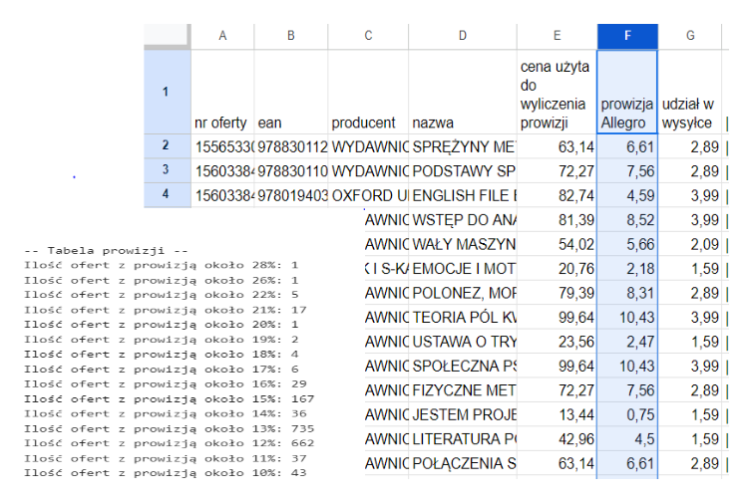The image size is (750, 501).
Task: Click row 3 header number
Action: [166, 170]
